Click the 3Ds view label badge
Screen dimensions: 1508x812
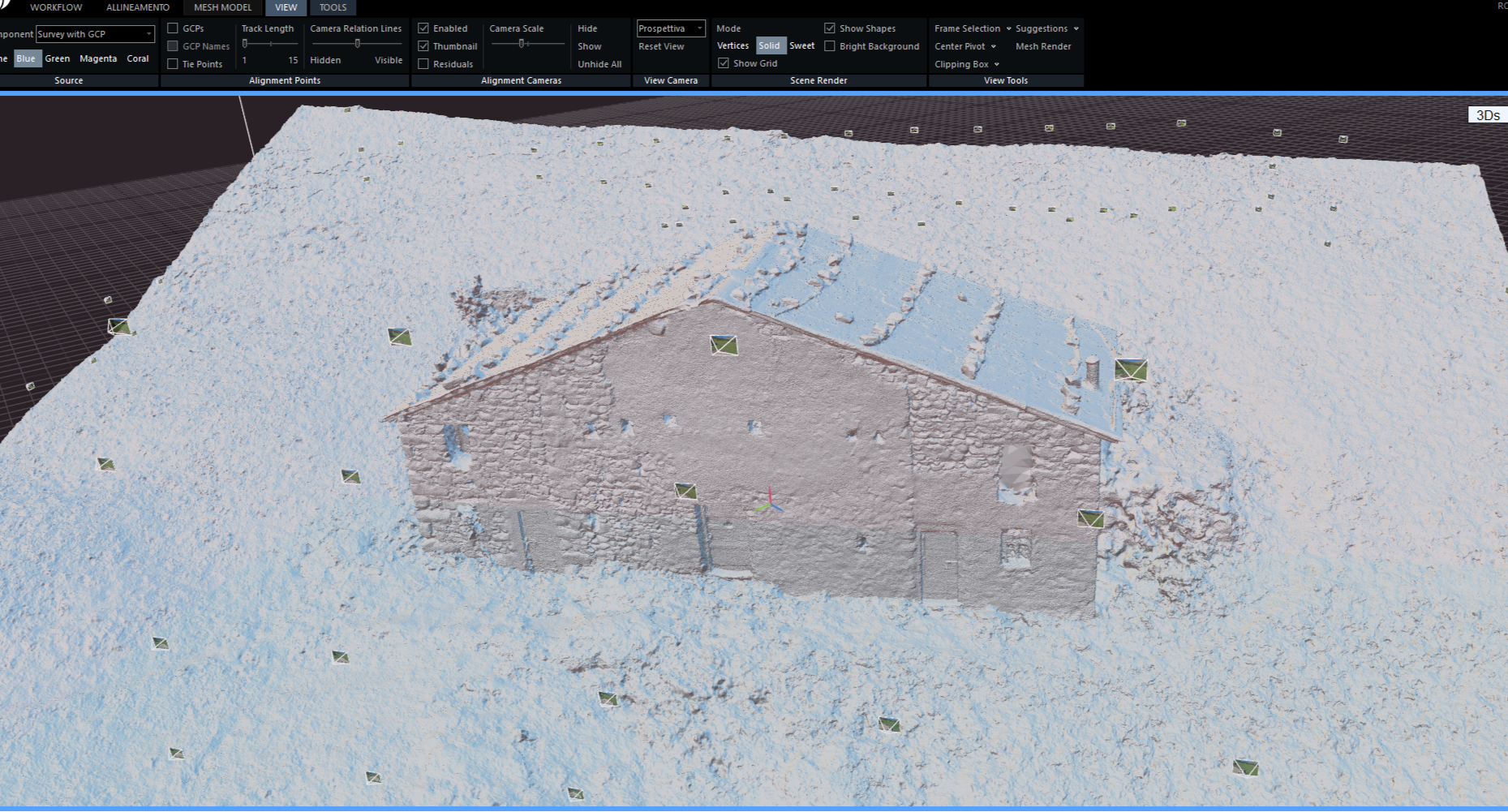(x=1487, y=115)
